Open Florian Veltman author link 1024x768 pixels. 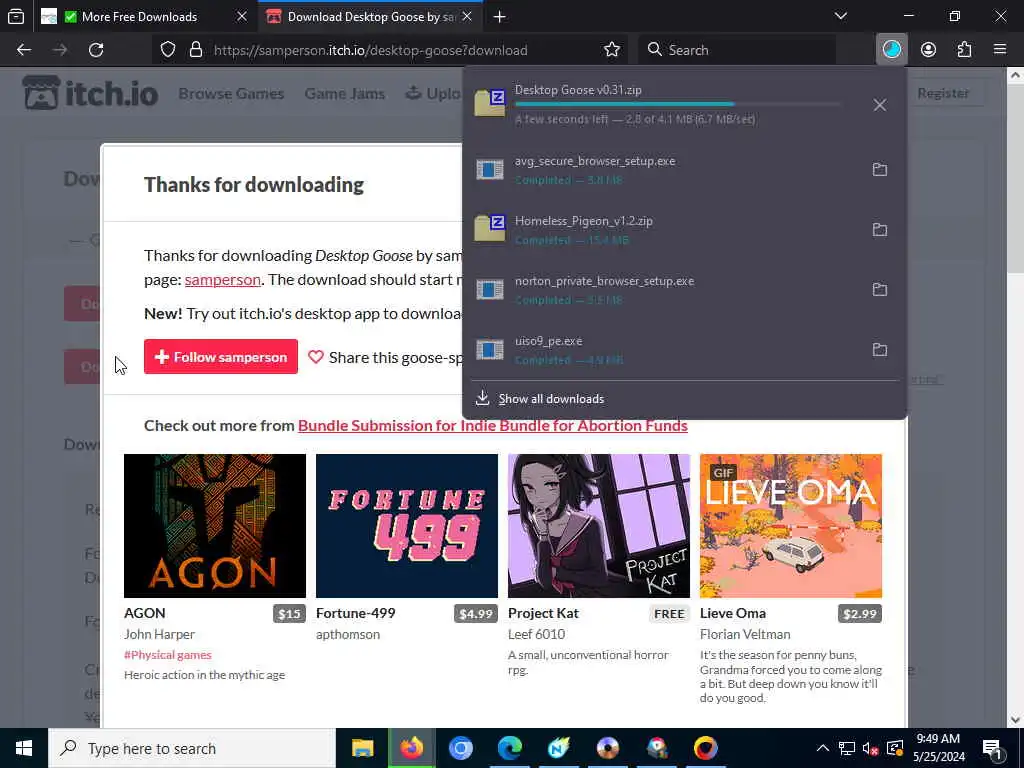point(745,634)
